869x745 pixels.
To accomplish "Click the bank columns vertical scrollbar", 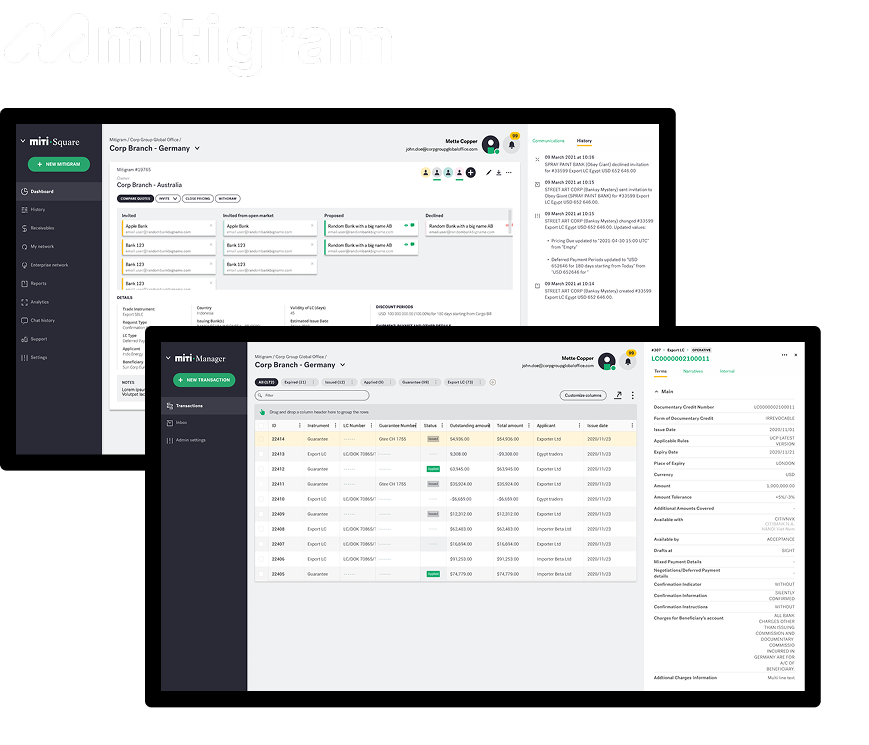I will 510,222.
